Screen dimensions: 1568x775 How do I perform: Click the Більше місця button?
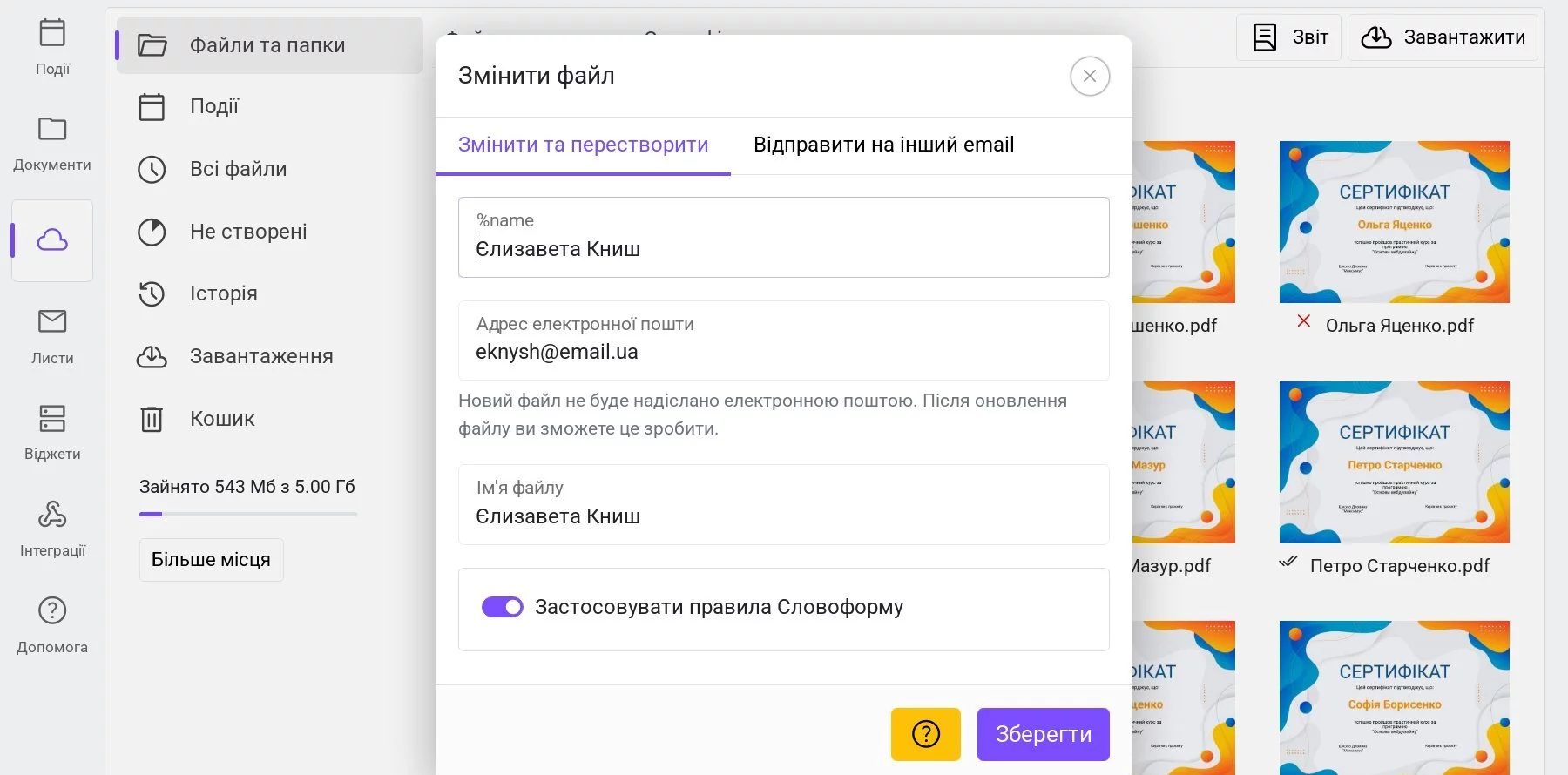(211, 560)
